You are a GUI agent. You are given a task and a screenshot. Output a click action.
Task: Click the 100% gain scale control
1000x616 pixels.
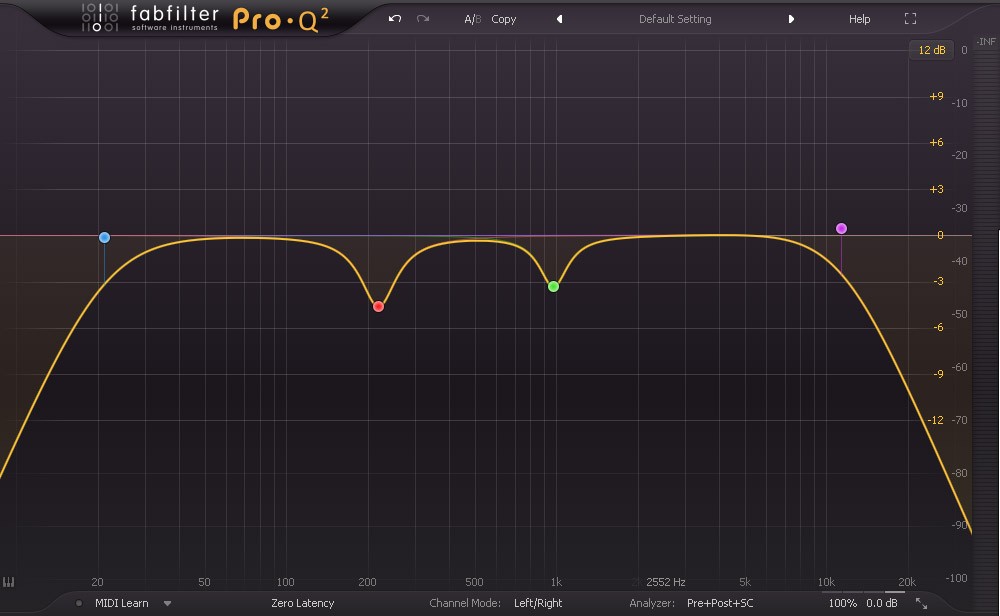[842, 603]
